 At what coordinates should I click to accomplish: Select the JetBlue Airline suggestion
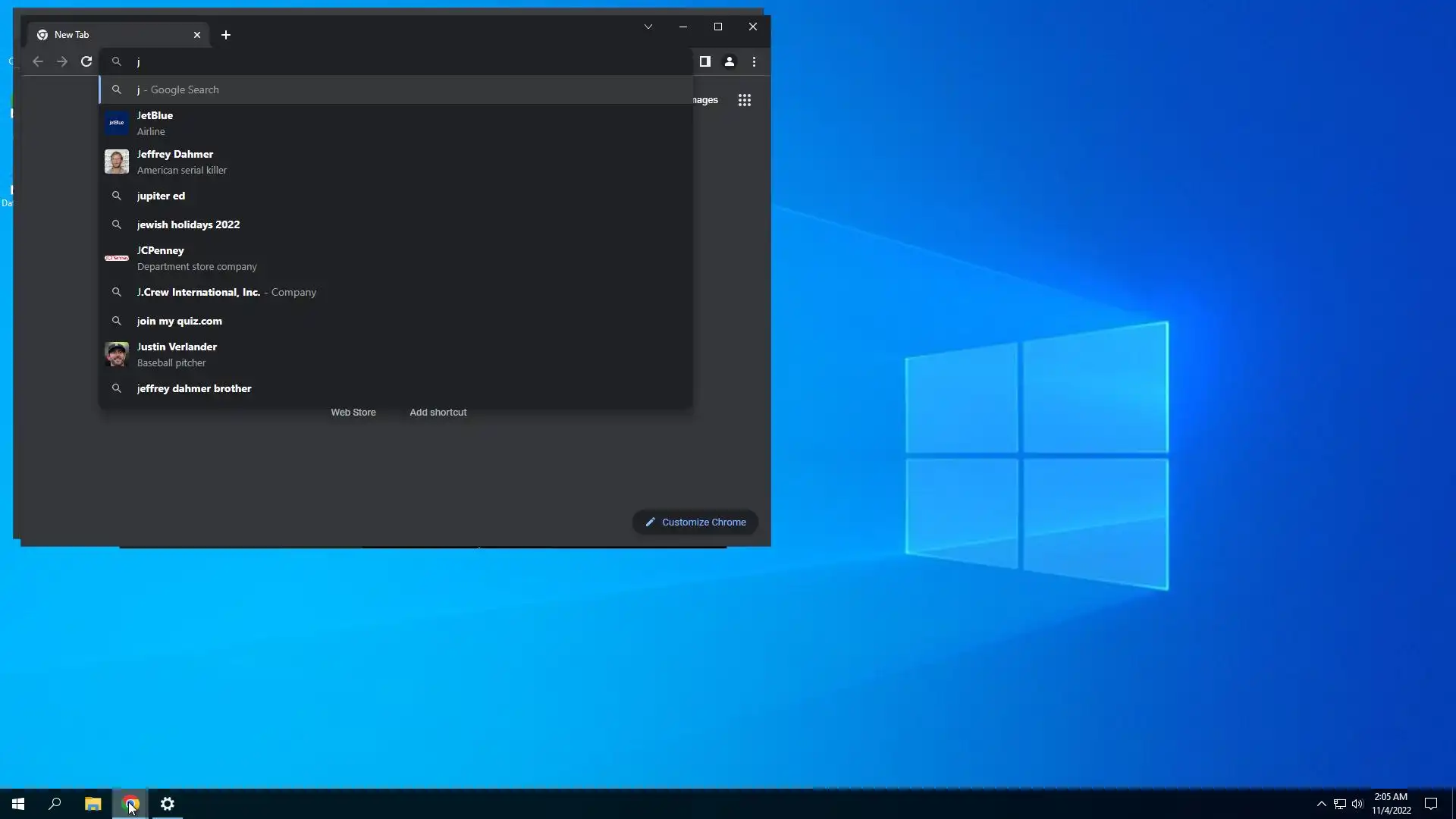pos(155,123)
